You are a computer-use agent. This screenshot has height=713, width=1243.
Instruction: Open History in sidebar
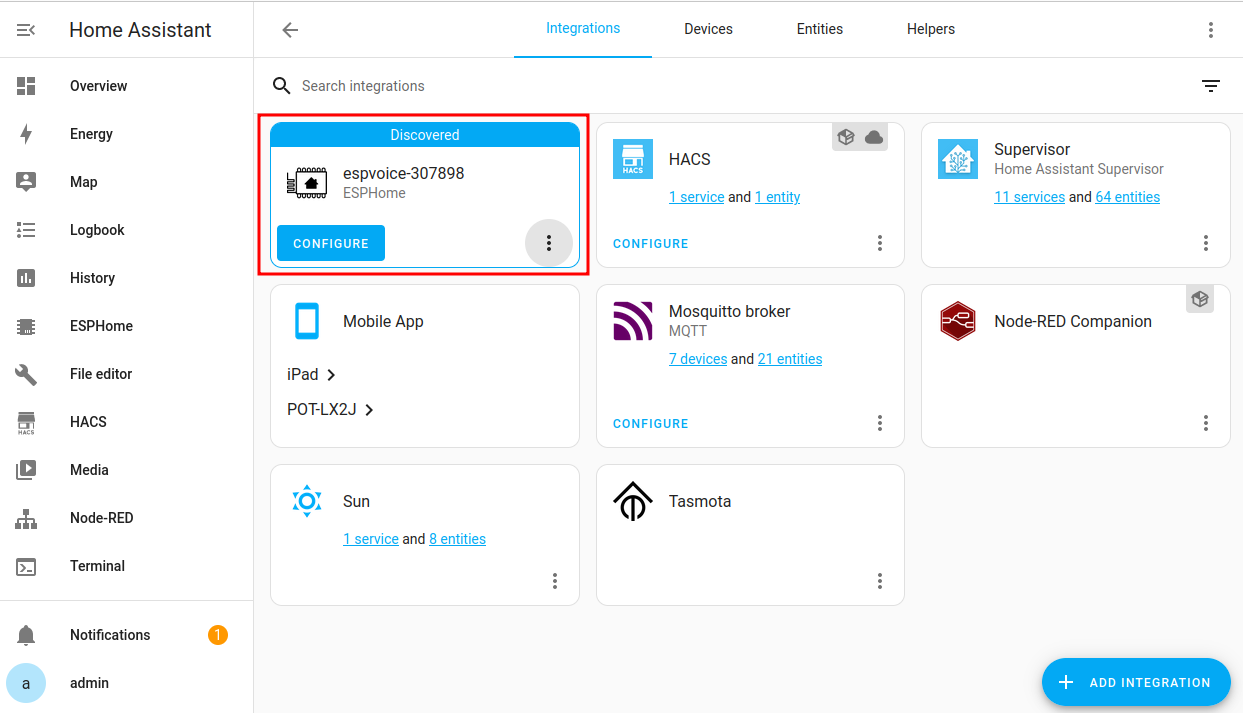[x=126, y=278]
